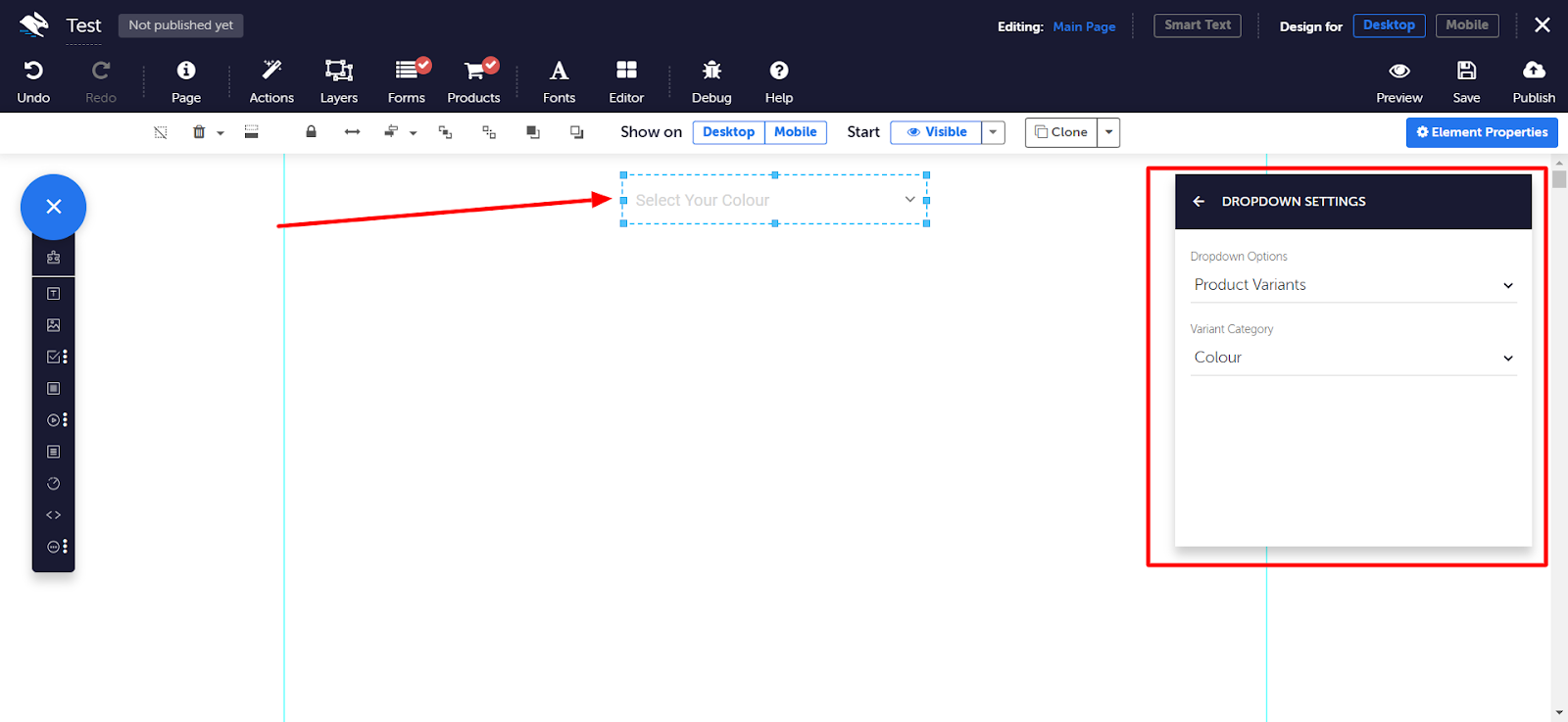Open the Layers panel

pyautogui.click(x=338, y=81)
